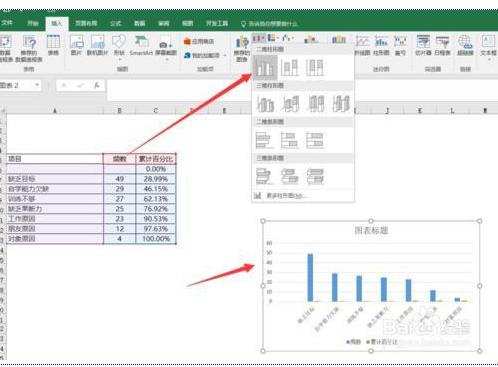Select the 2D clustered column chart icon
Screen dimensions: 498x367
pyautogui.click(x=265, y=68)
